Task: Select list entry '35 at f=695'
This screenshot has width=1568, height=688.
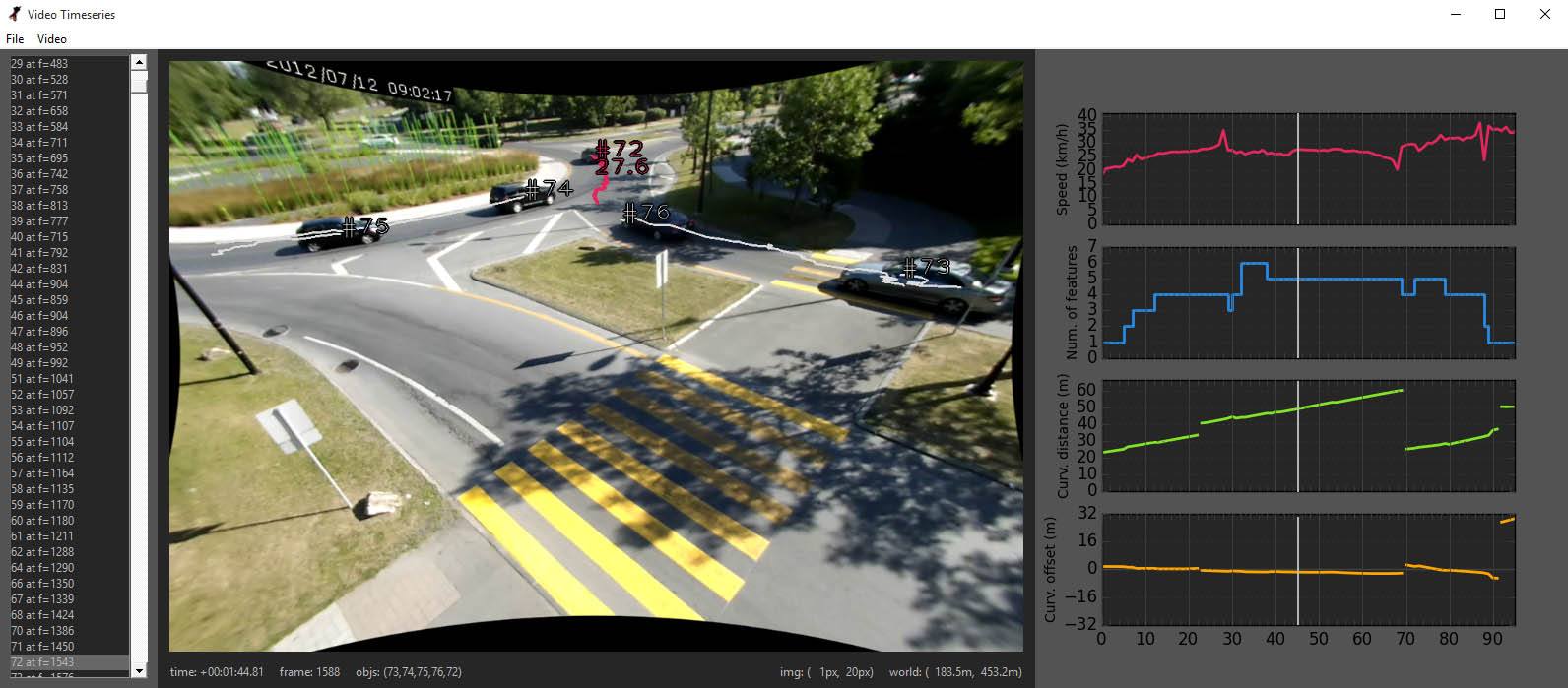Action: coord(69,158)
